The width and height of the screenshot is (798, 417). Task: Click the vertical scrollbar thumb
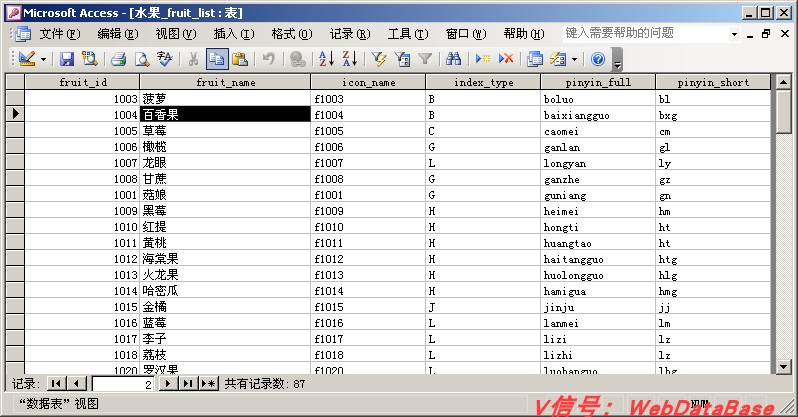tap(784, 111)
